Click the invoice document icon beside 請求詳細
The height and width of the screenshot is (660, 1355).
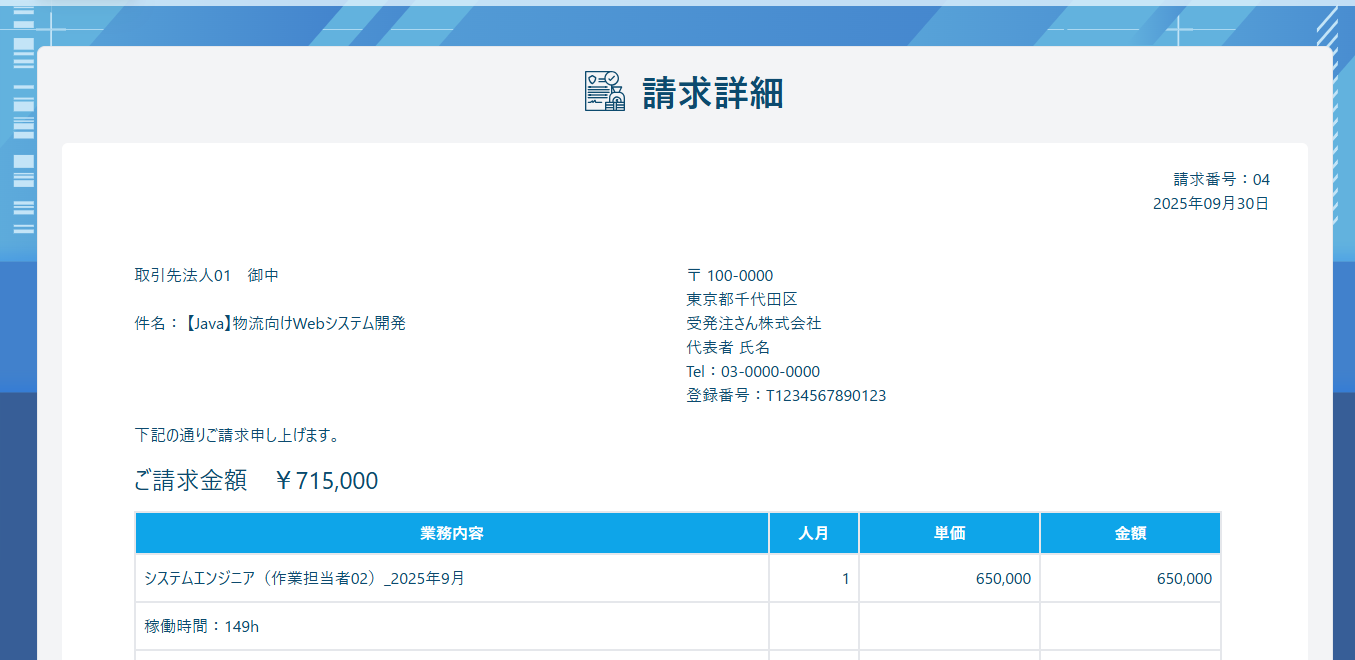pos(605,92)
